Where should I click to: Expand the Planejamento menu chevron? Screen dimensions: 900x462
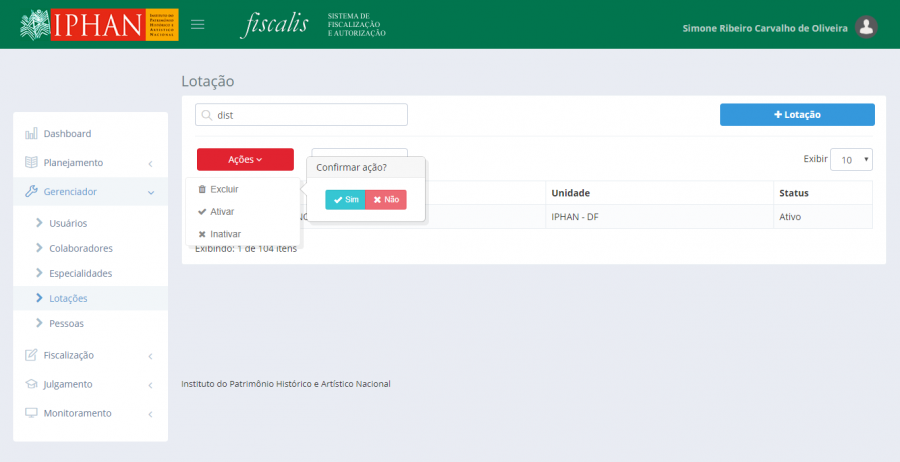tap(149, 163)
